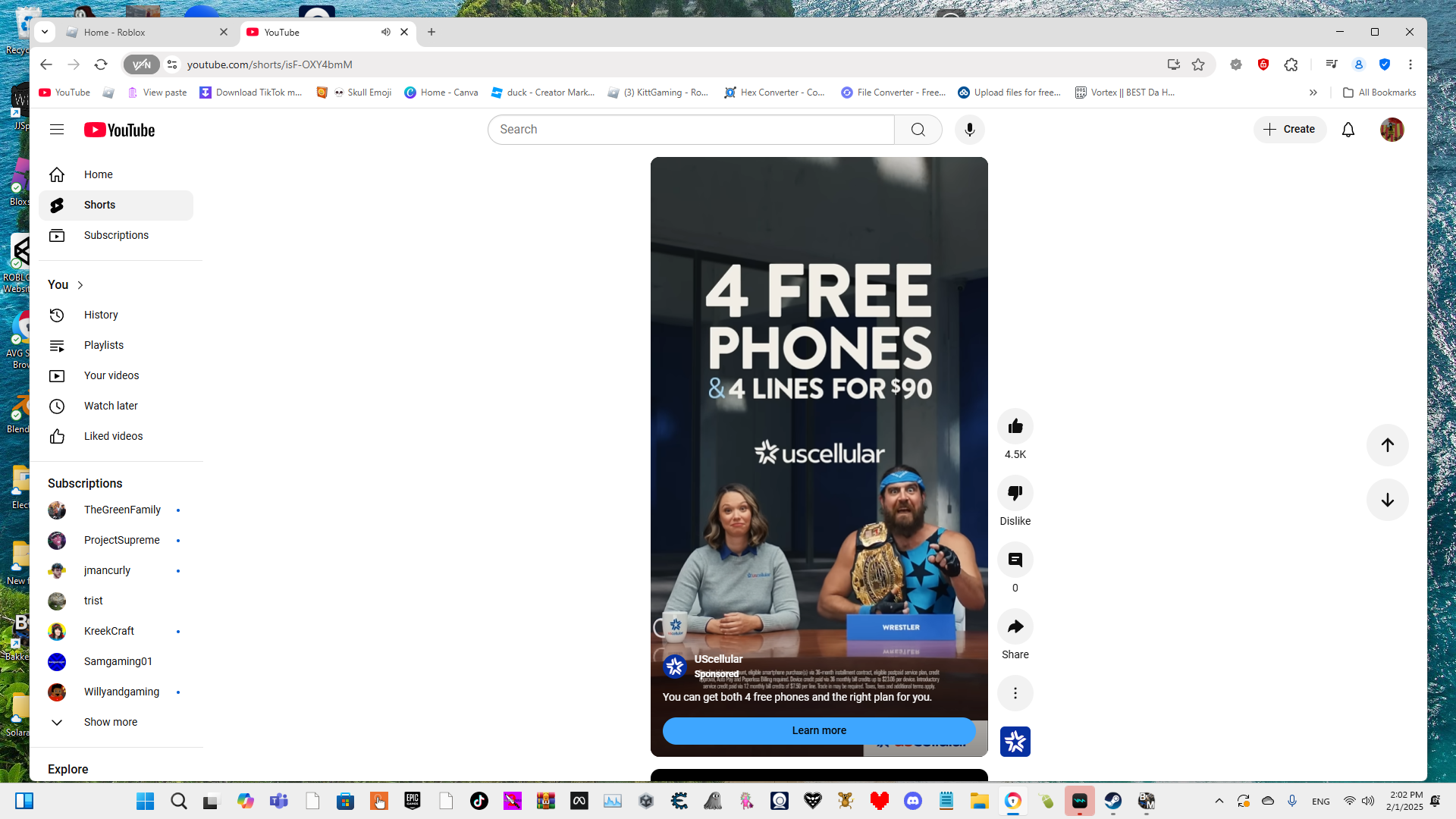Image resolution: width=1456 pixels, height=819 pixels.
Task: Click the Share arrow icon
Action: [x=1015, y=626]
